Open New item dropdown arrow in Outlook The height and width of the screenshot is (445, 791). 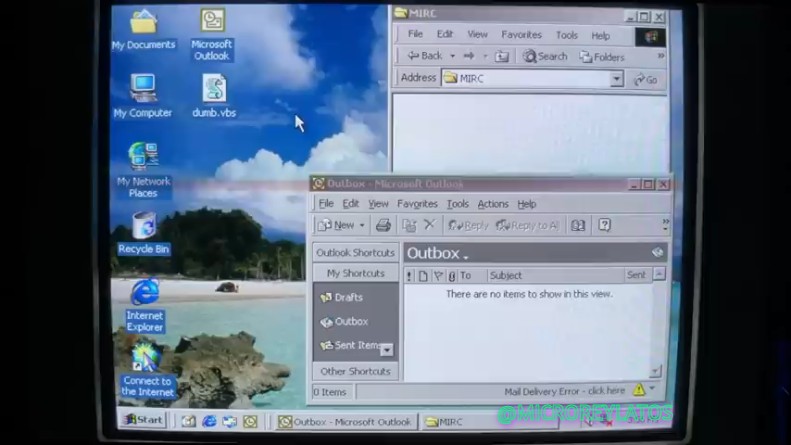click(x=362, y=226)
